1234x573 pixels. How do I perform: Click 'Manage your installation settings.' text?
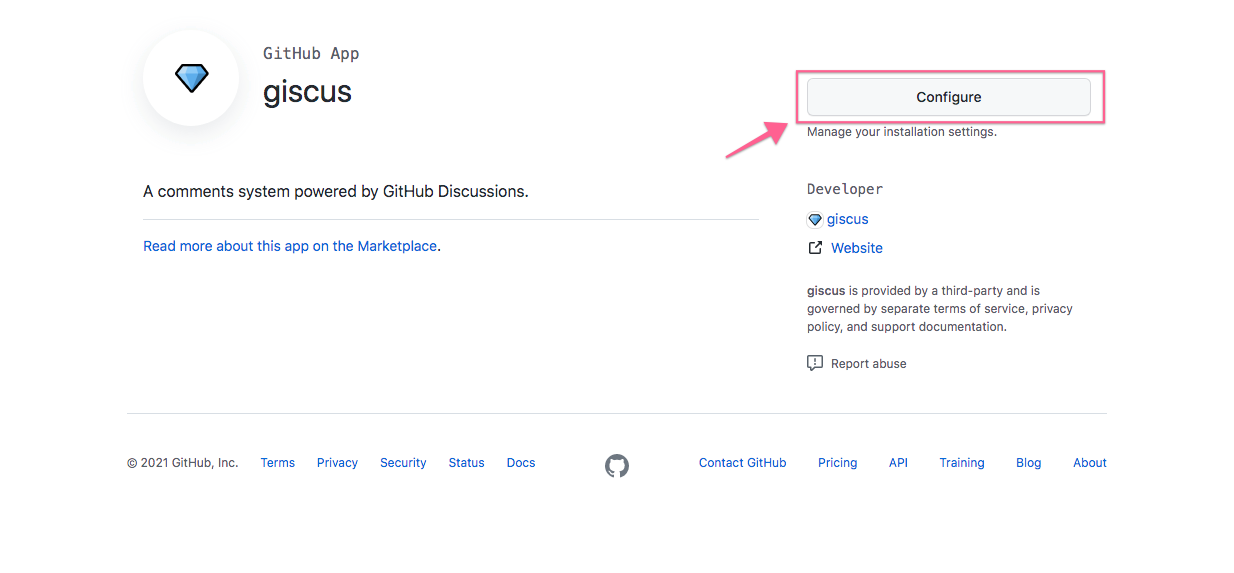click(x=902, y=132)
